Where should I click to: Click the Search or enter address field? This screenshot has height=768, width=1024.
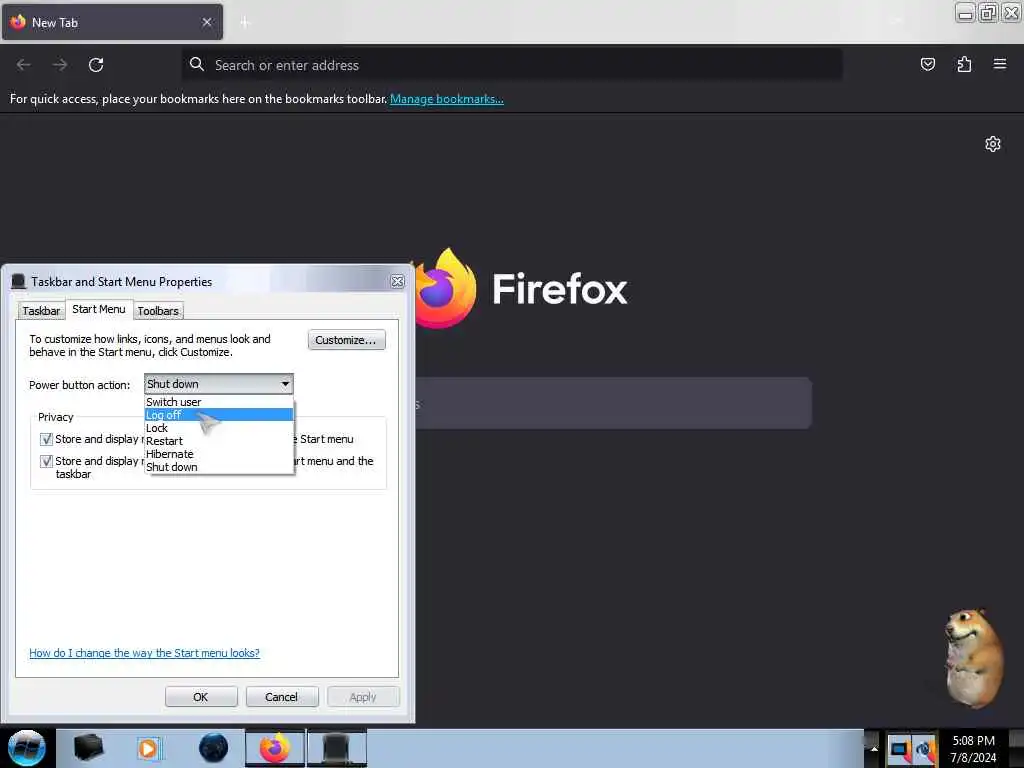tap(512, 65)
